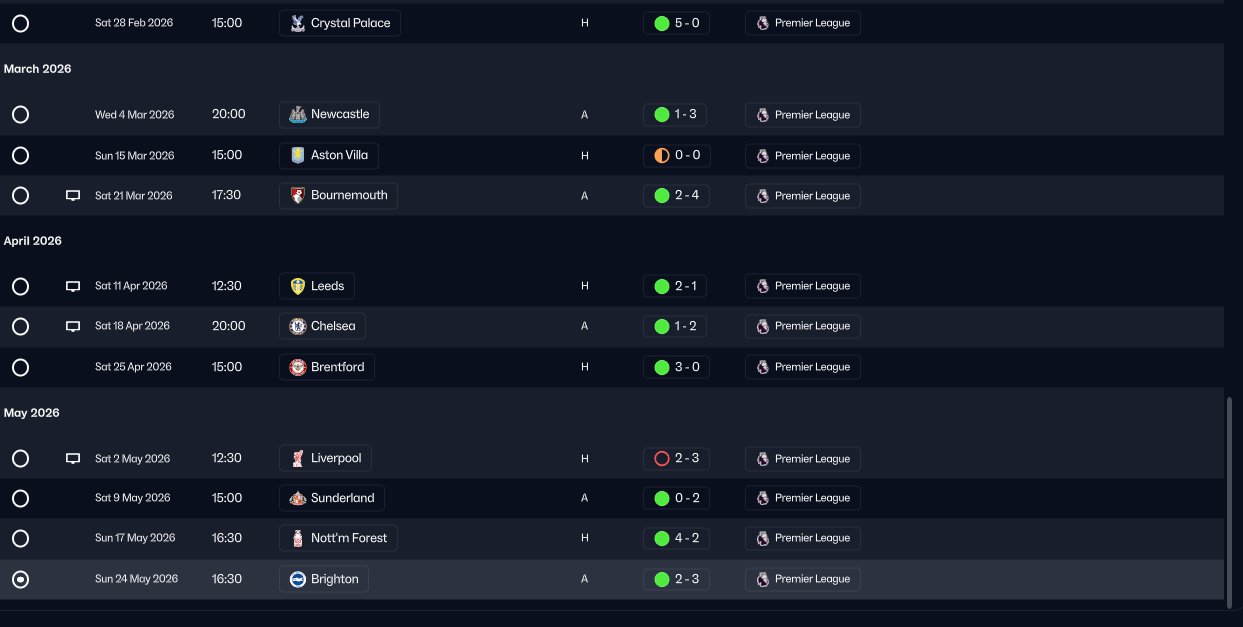Click the Premier League competition button on Chelsea row
This screenshot has width=1243, height=627.
click(x=802, y=327)
